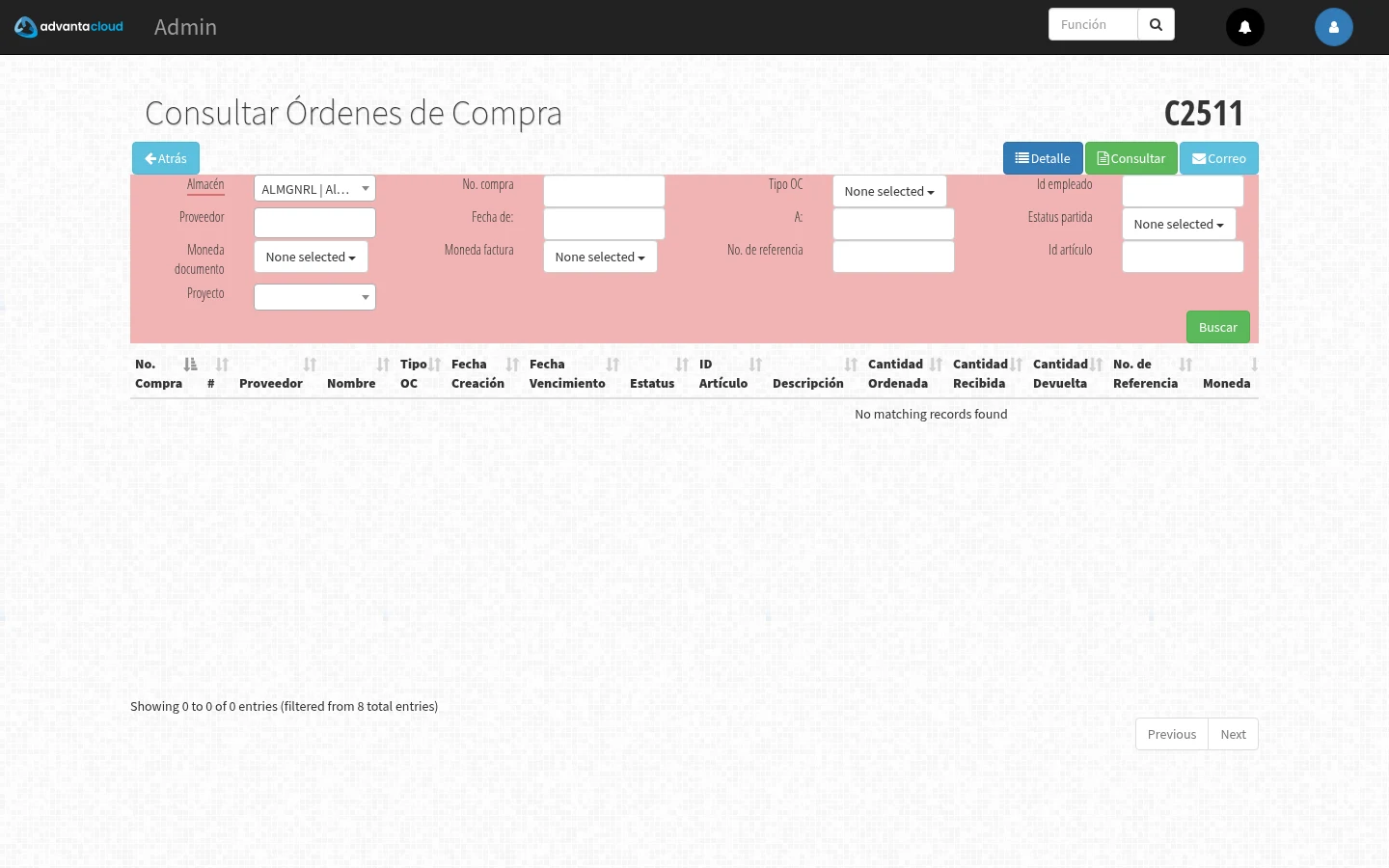The height and width of the screenshot is (868, 1389).
Task: Focus the A: date input field
Action: click(x=893, y=224)
